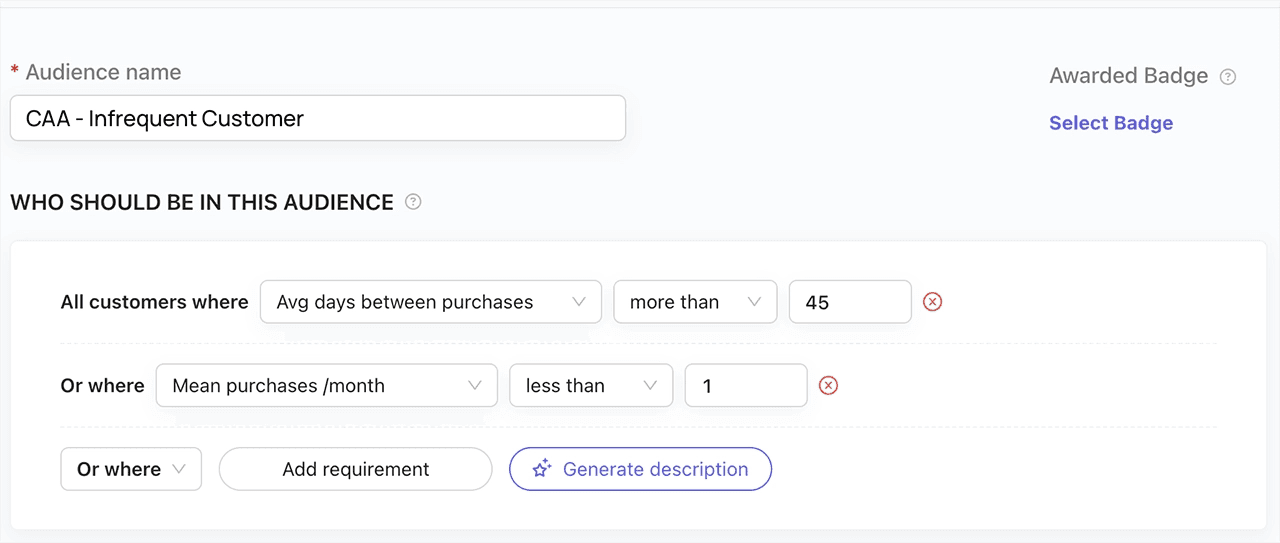Image resolution: width=1280 pixels, height=543 pixels.
Task: Click into the Audience name text field
Action: click(x=317, y=119)
